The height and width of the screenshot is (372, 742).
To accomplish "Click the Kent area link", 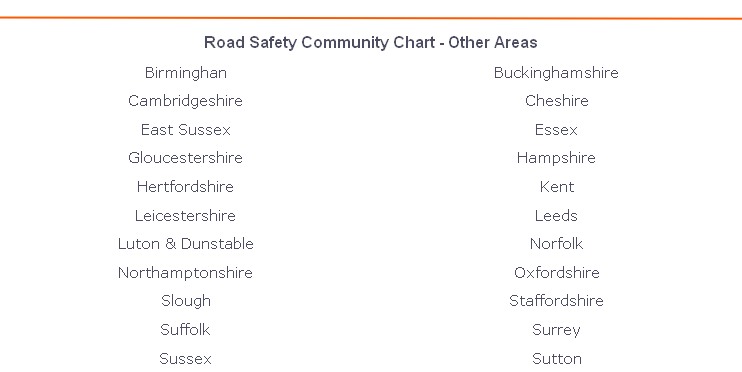I will pyautogui.click(x=556, y=186).
